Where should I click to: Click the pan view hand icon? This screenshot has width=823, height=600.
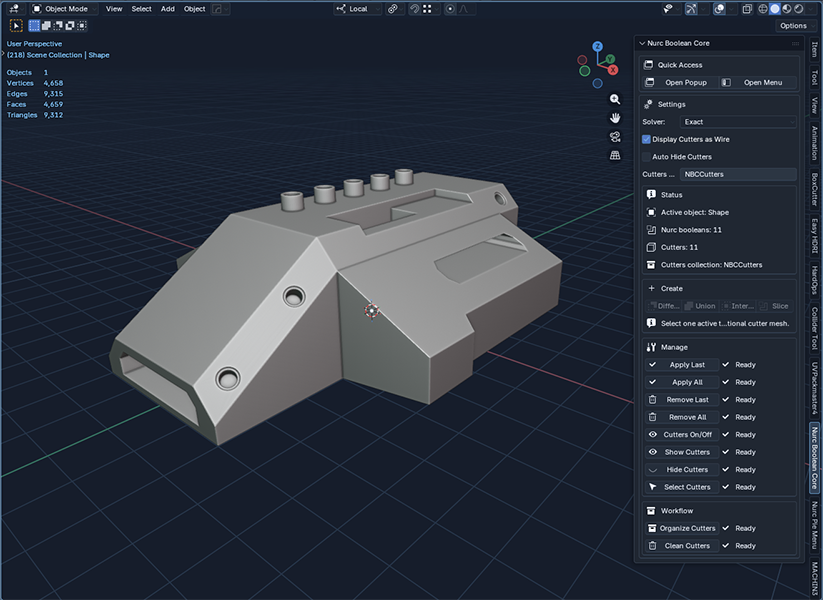pyautogui.click(x=615, y=118)
